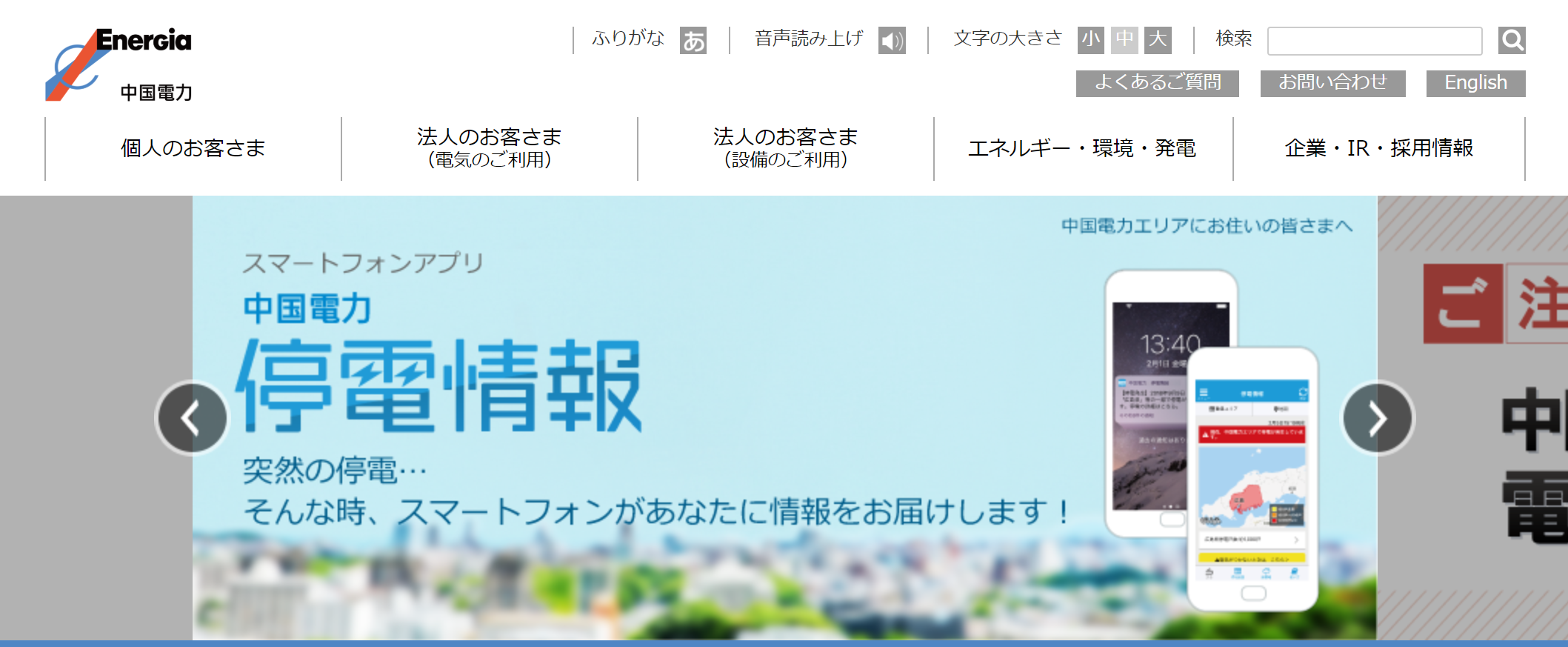Screen dimensions: 1568x647
Task: Open お問い合わせ page
Action: click(1333, 83)
